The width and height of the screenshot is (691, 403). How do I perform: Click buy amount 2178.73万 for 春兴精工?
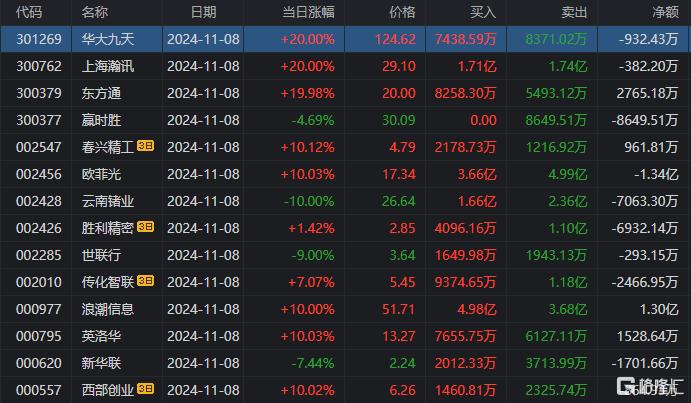coord(465,147)
